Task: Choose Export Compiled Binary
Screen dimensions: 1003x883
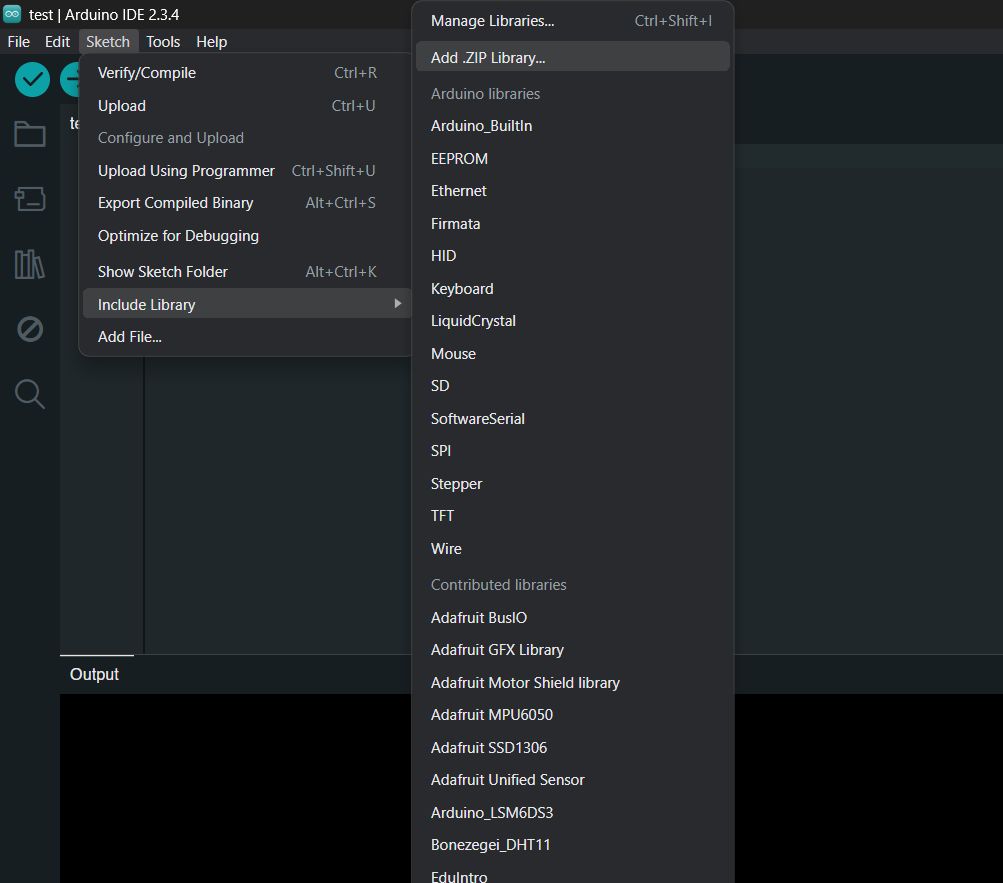Action: click(x=247, y=203)
